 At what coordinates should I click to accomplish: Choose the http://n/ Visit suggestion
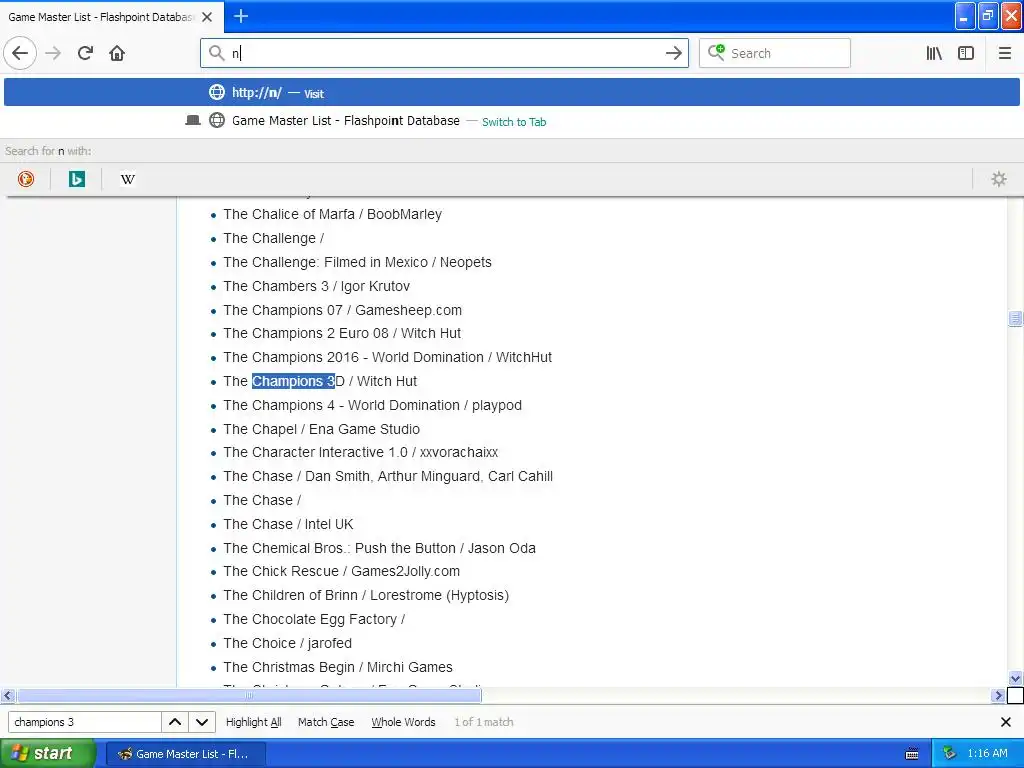click(511, 92)
